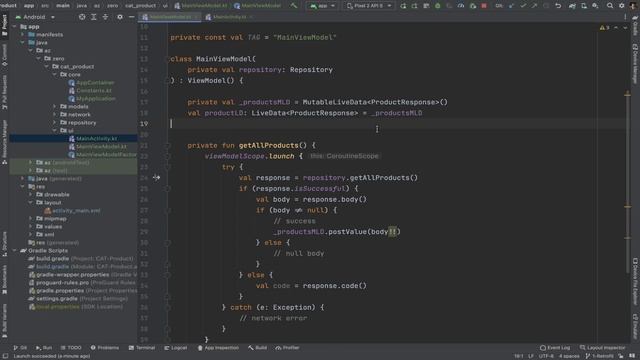Click the green Debug bug icon

coord(438,6)
